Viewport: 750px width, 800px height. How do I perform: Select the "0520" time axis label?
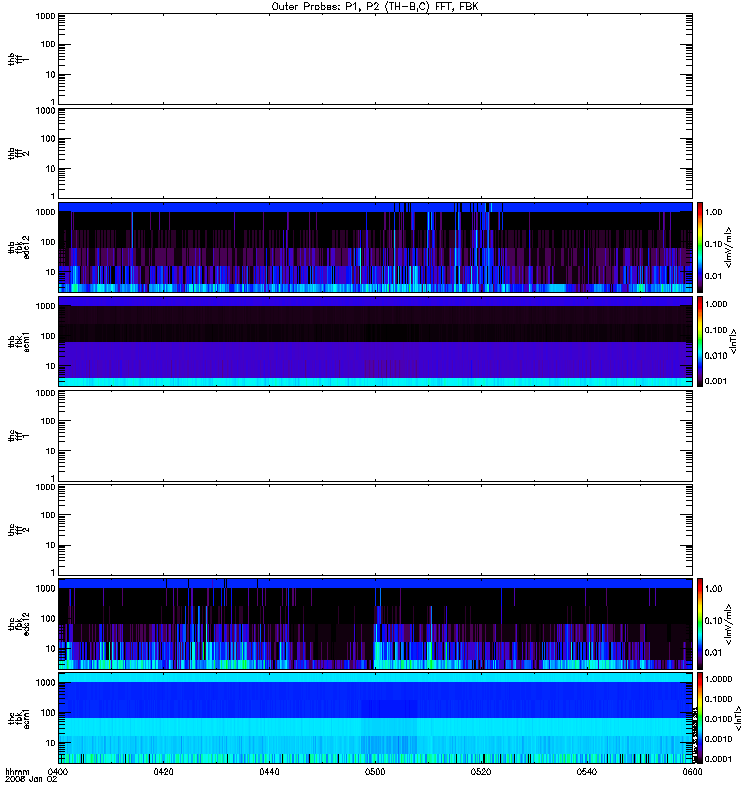(481, 771)
